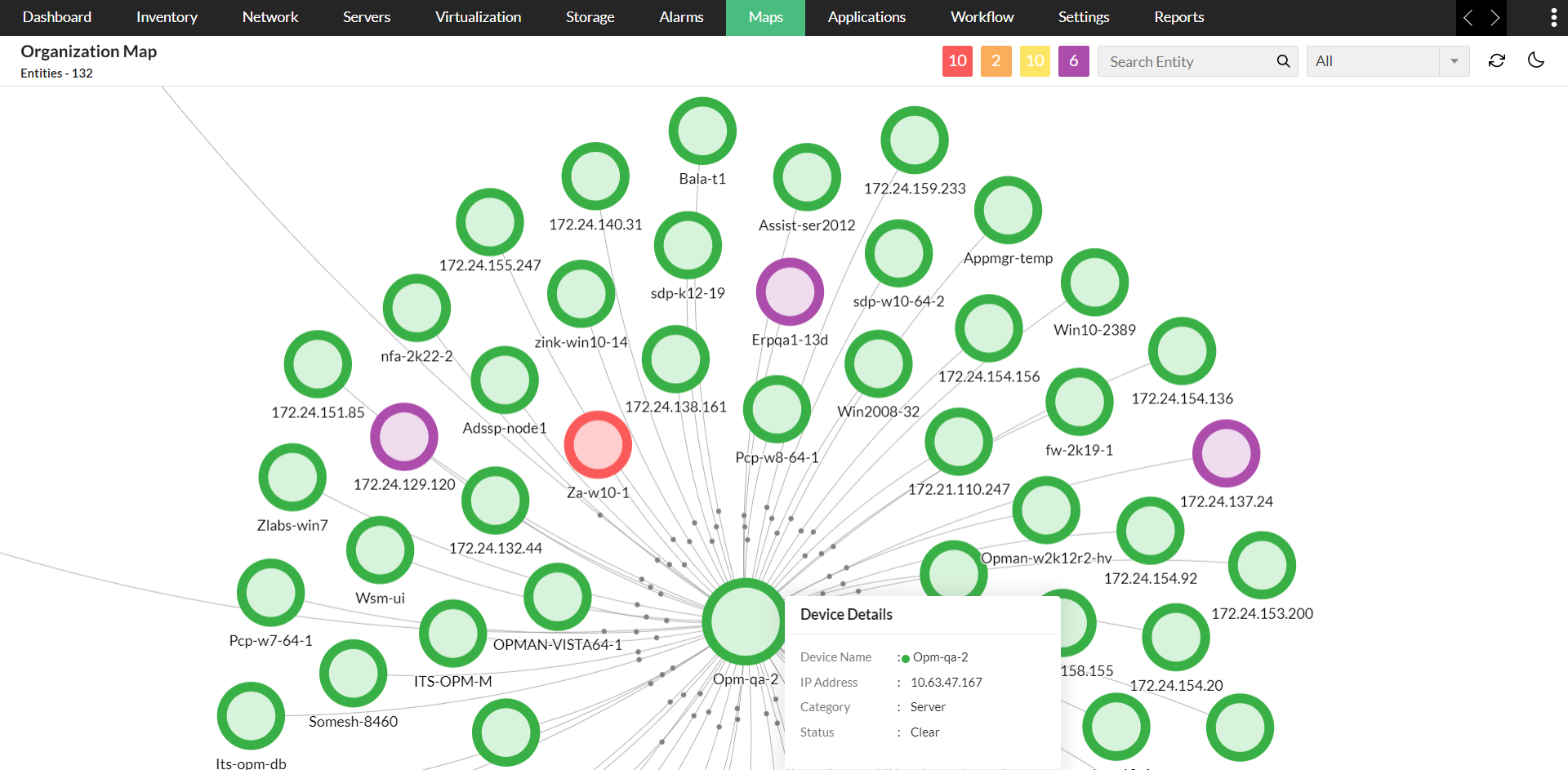Select the yellow warning count badge
This screenshot has height=770, width=1568.
coord(1035,60)
